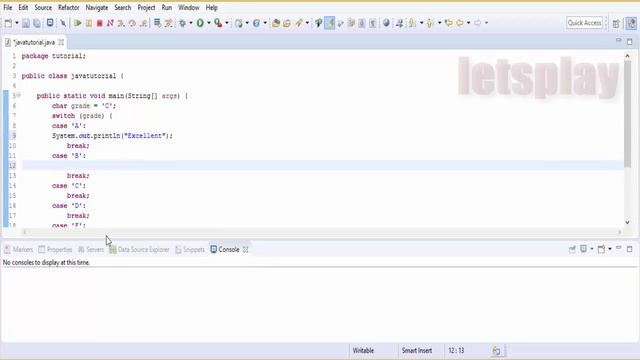Click the Use Step Filters icon
Image resolution: width=640 pixels, height=360 pixels.
point(168,23)
